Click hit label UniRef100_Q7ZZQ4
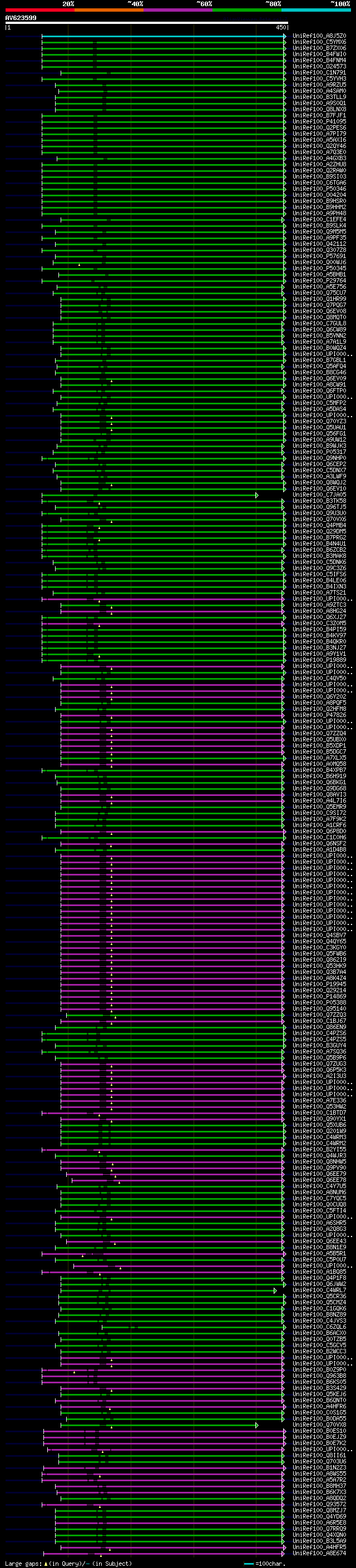Image resolution: width=356 pixels, height=1568 pixels. coord(319,734)
